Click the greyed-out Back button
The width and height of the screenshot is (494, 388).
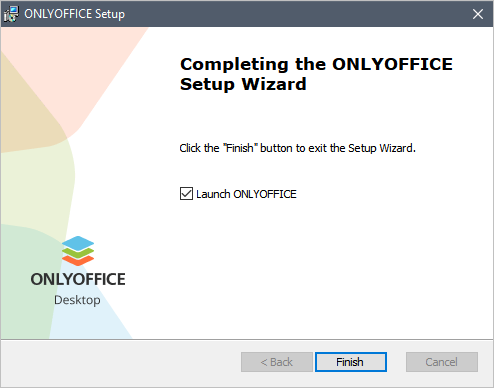[277, 362]
